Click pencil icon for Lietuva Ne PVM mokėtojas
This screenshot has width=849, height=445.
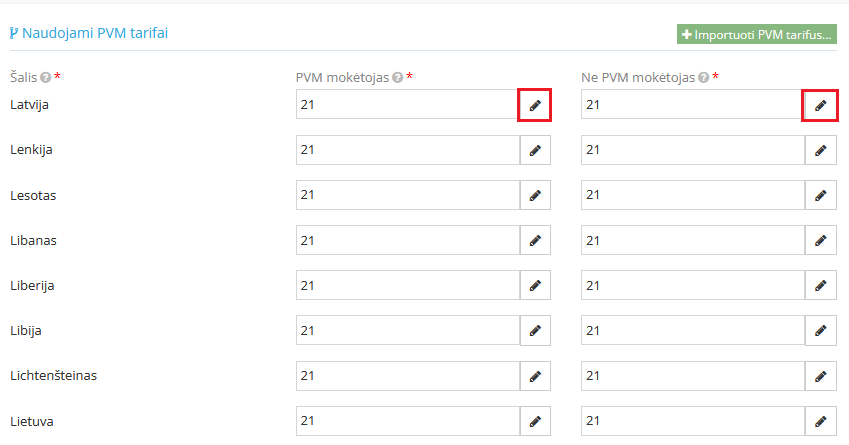(x=820, y=421)
